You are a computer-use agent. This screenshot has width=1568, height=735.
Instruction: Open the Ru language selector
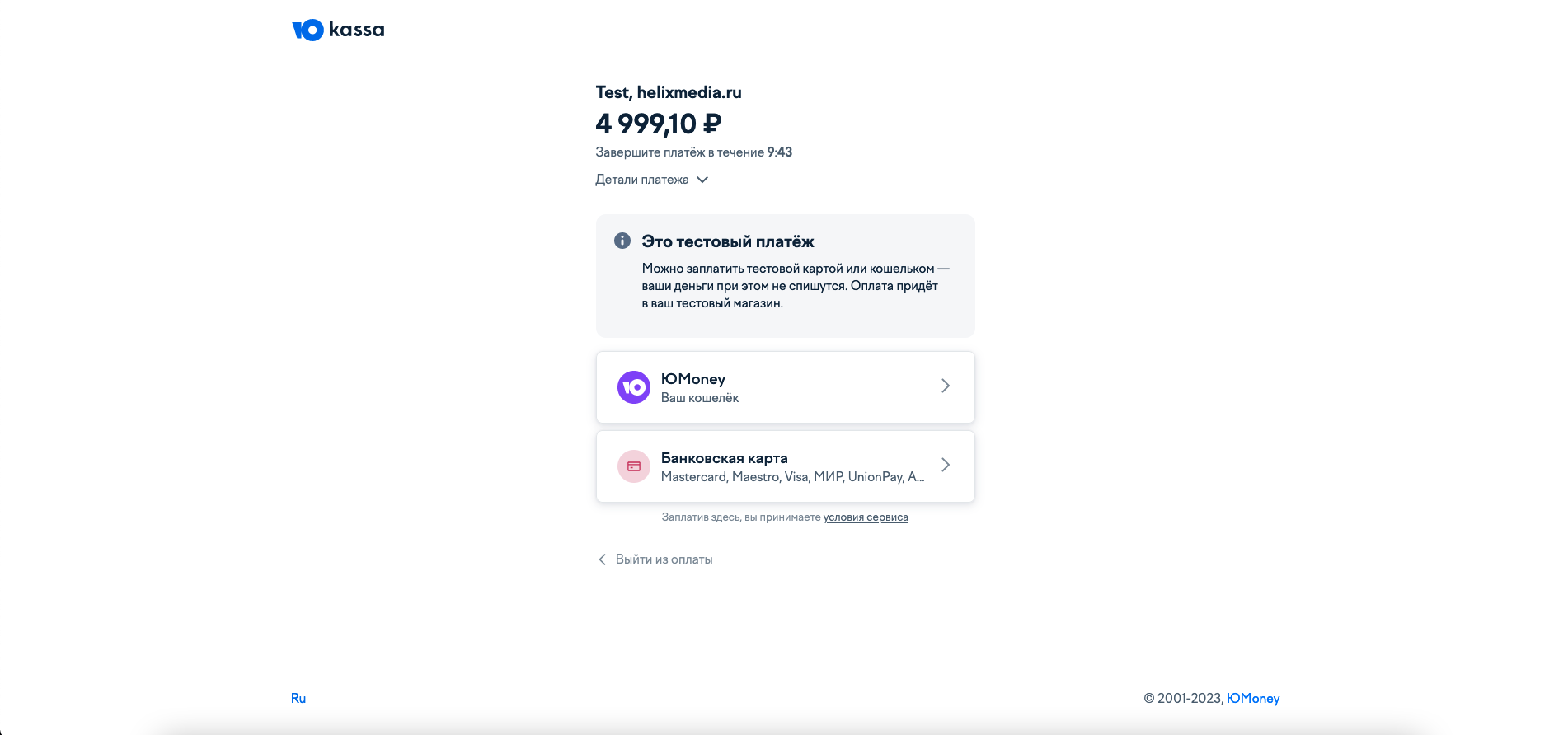click(x=298, y=698)
